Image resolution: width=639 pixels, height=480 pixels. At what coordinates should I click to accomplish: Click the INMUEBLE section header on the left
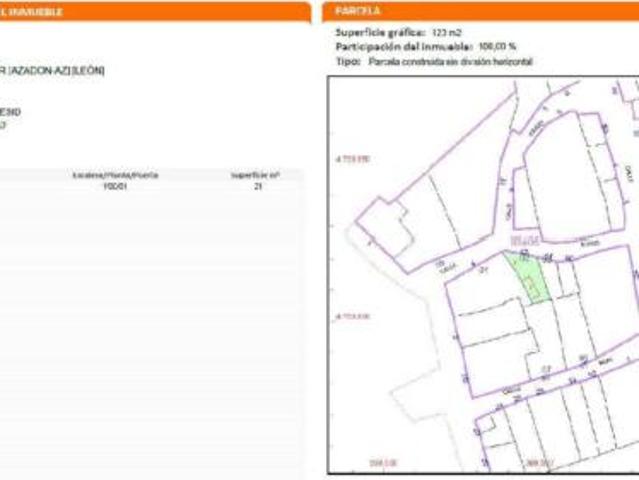(x=155, y=12)
